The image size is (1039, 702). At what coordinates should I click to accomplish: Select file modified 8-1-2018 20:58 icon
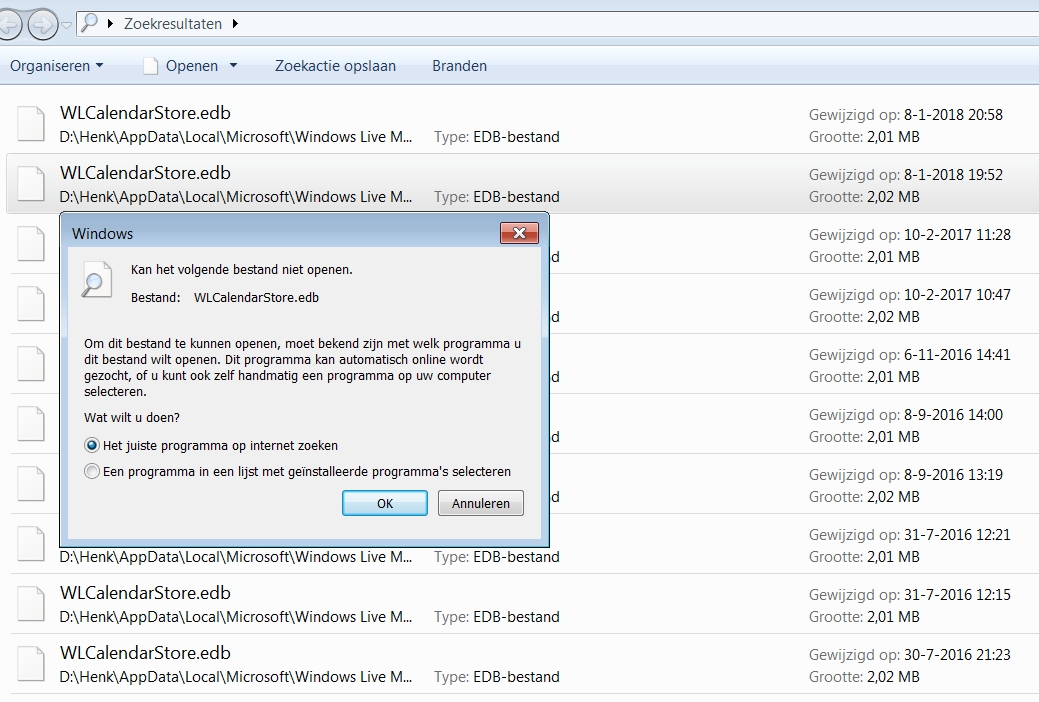tap(30, 123)
